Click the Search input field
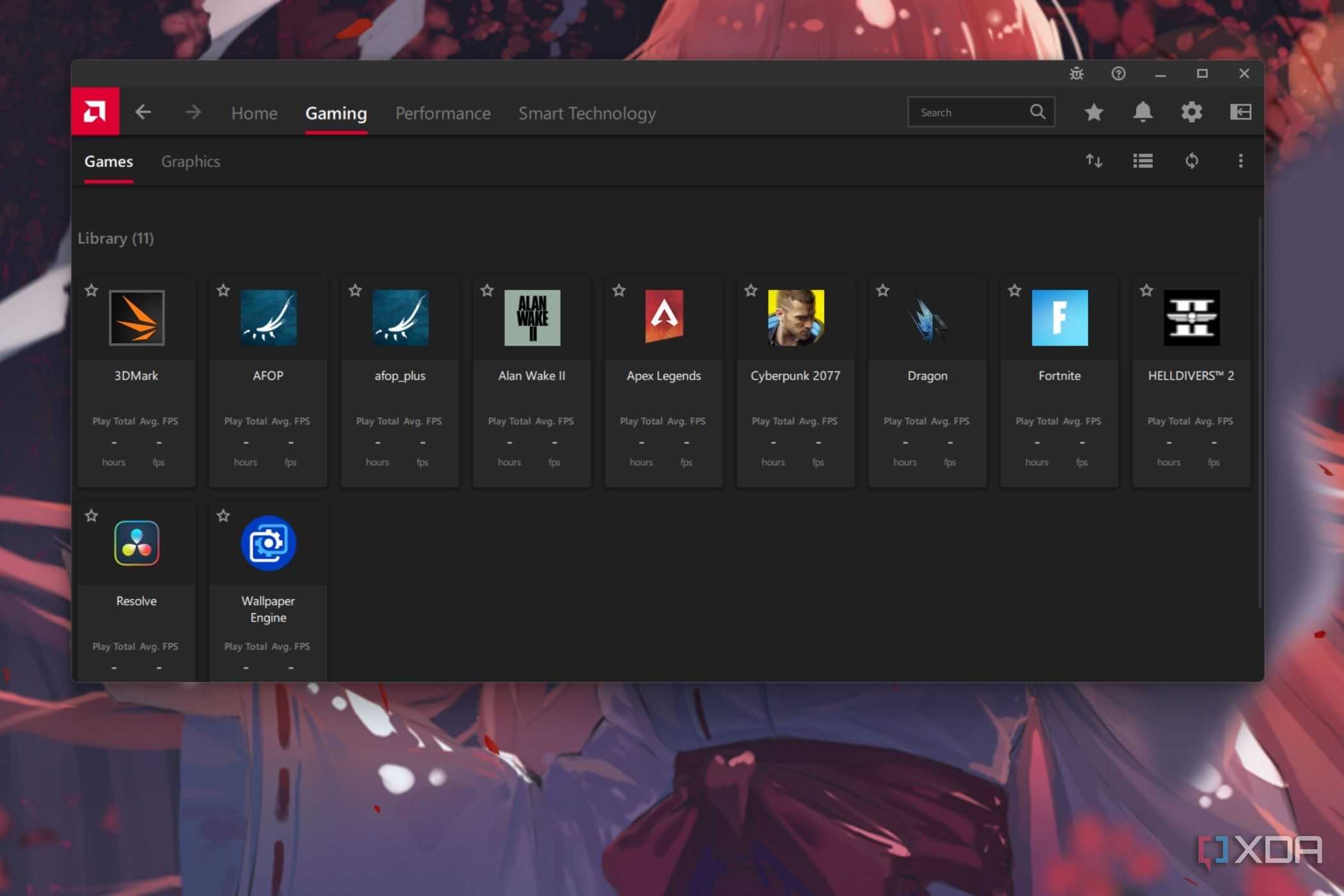 click(x=981, y=112)
